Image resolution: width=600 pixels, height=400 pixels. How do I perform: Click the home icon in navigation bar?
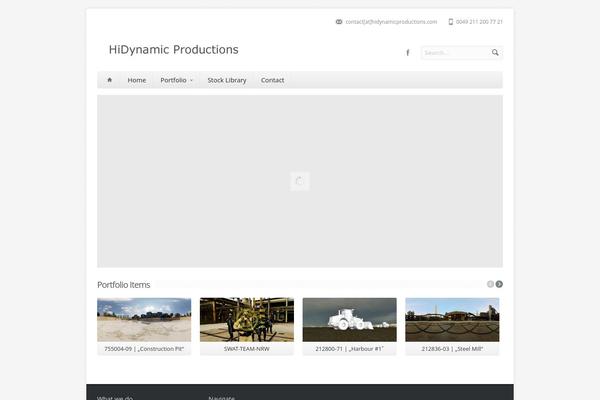(x=109, y=80)
